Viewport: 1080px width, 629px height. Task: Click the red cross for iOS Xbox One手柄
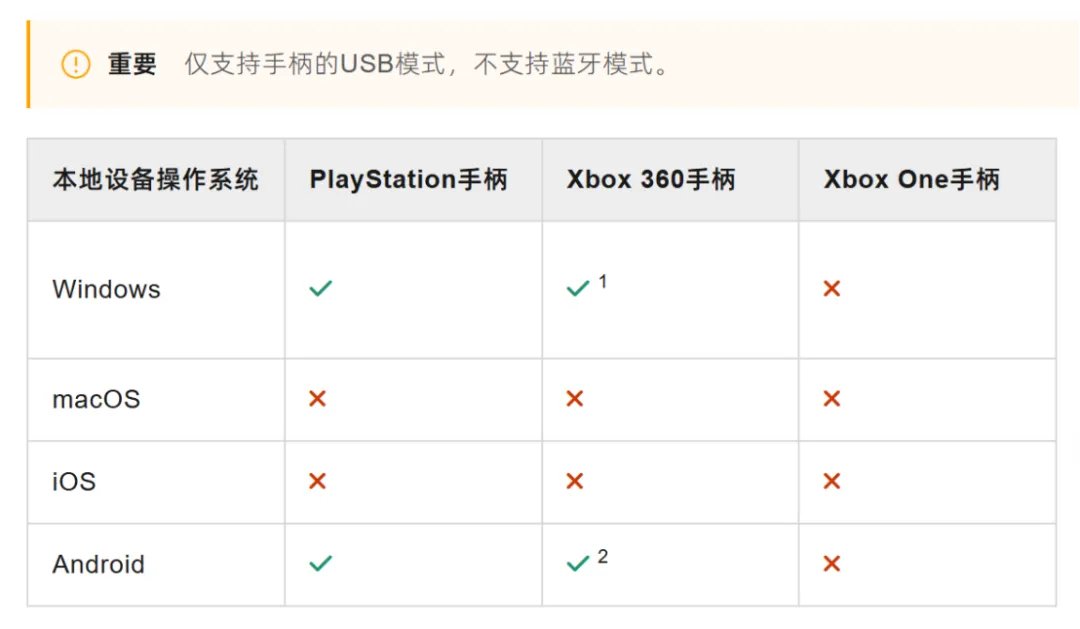pyautogui.click(x=832, y=481)
